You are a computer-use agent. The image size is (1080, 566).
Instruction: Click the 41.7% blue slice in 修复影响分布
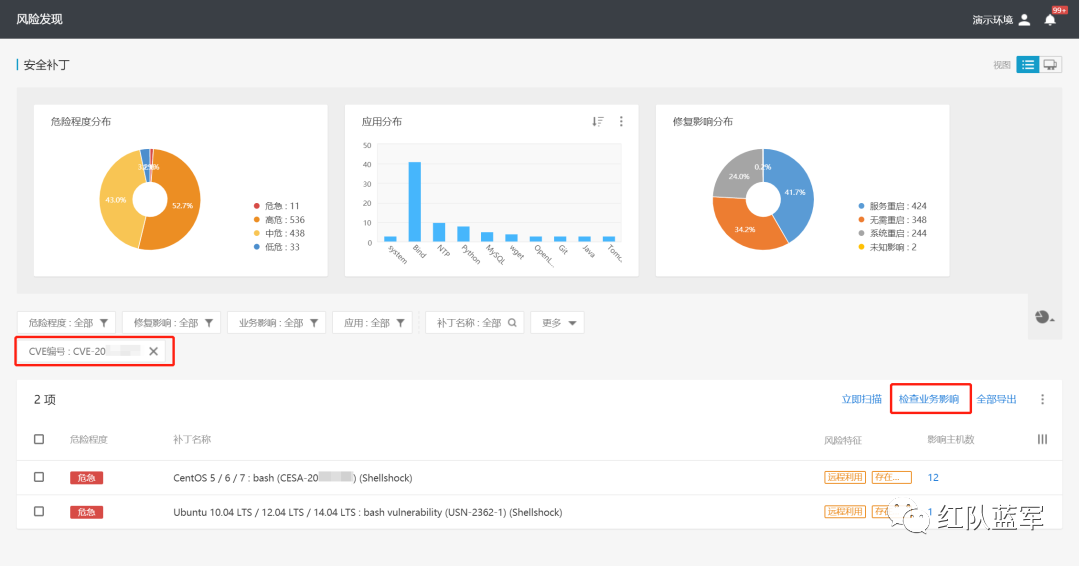point(793,192)
